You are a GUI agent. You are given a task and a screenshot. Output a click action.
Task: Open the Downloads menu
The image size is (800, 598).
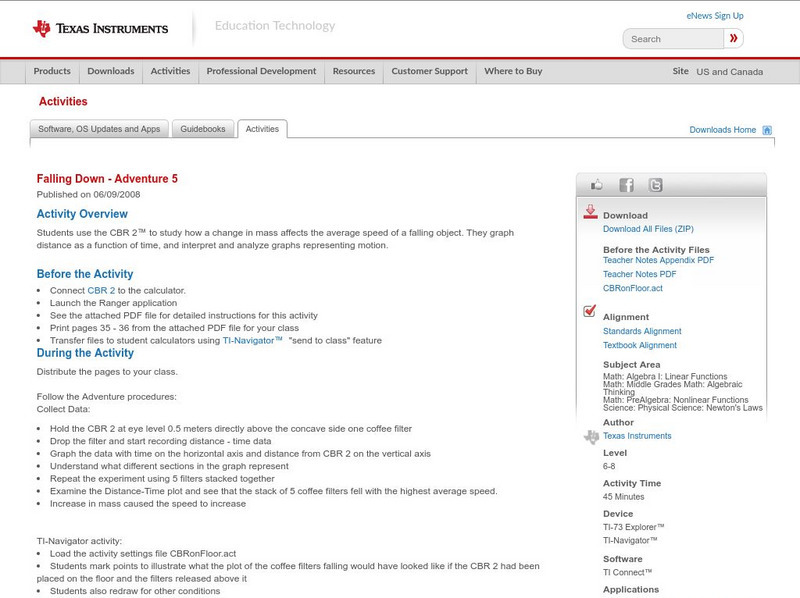111,71
